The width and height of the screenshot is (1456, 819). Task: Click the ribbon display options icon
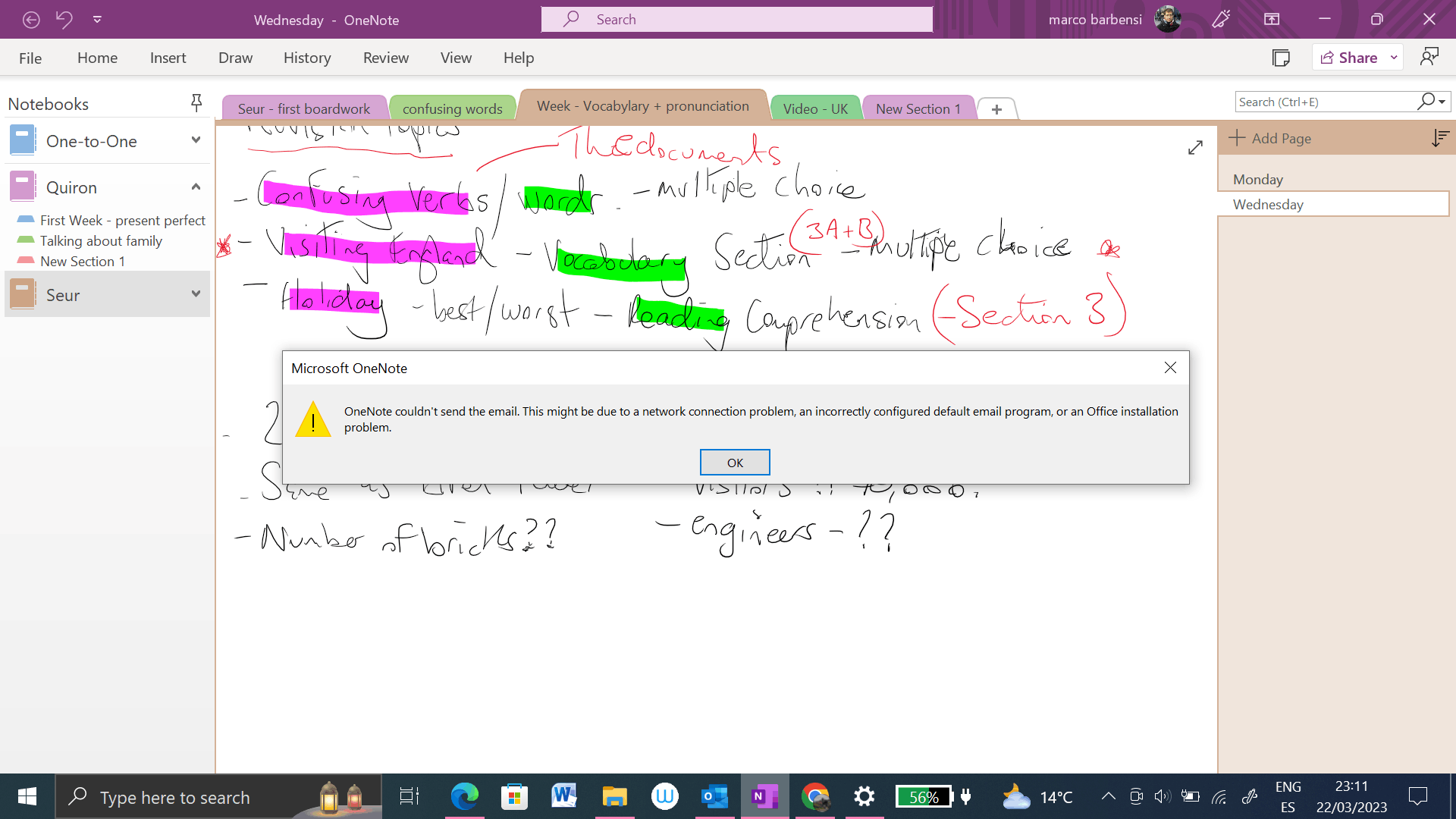[x=1272, y=19]
